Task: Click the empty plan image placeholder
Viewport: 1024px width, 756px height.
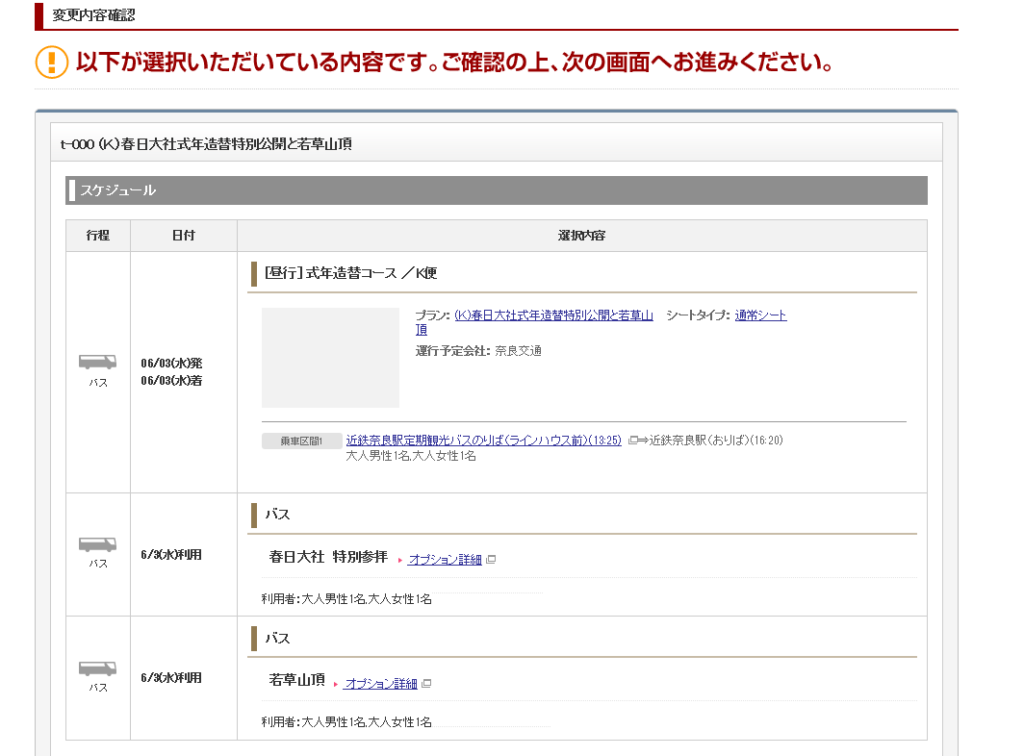Action: click(330, 358)
